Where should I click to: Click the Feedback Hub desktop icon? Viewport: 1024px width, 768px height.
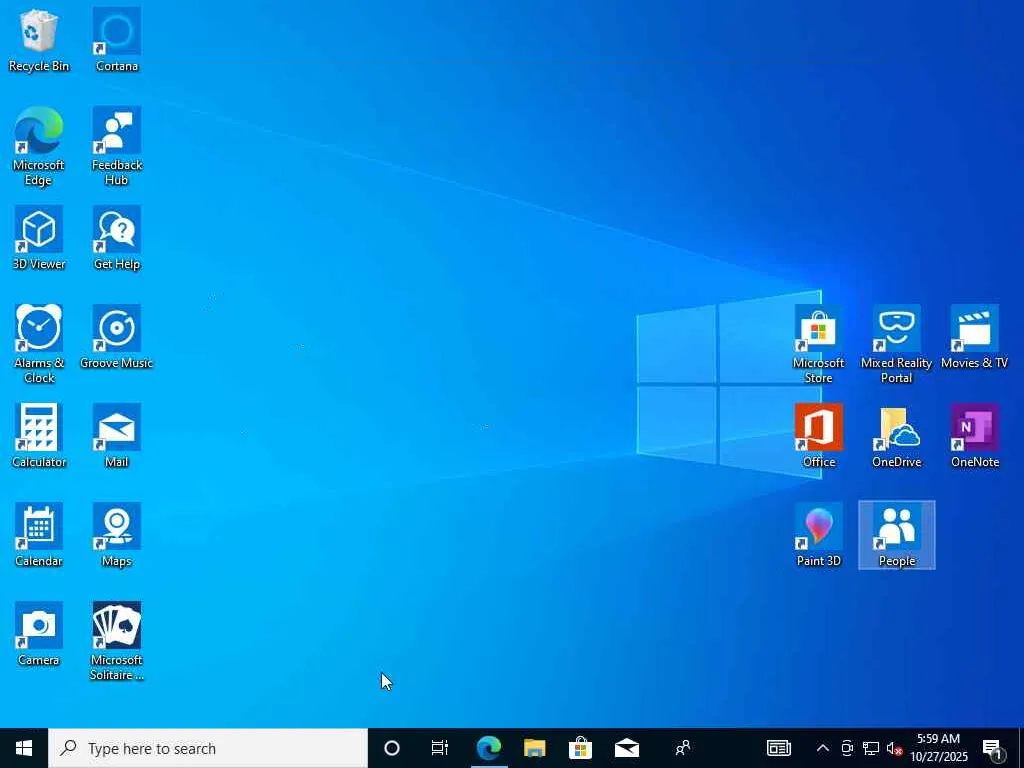[x=117, y=146]
